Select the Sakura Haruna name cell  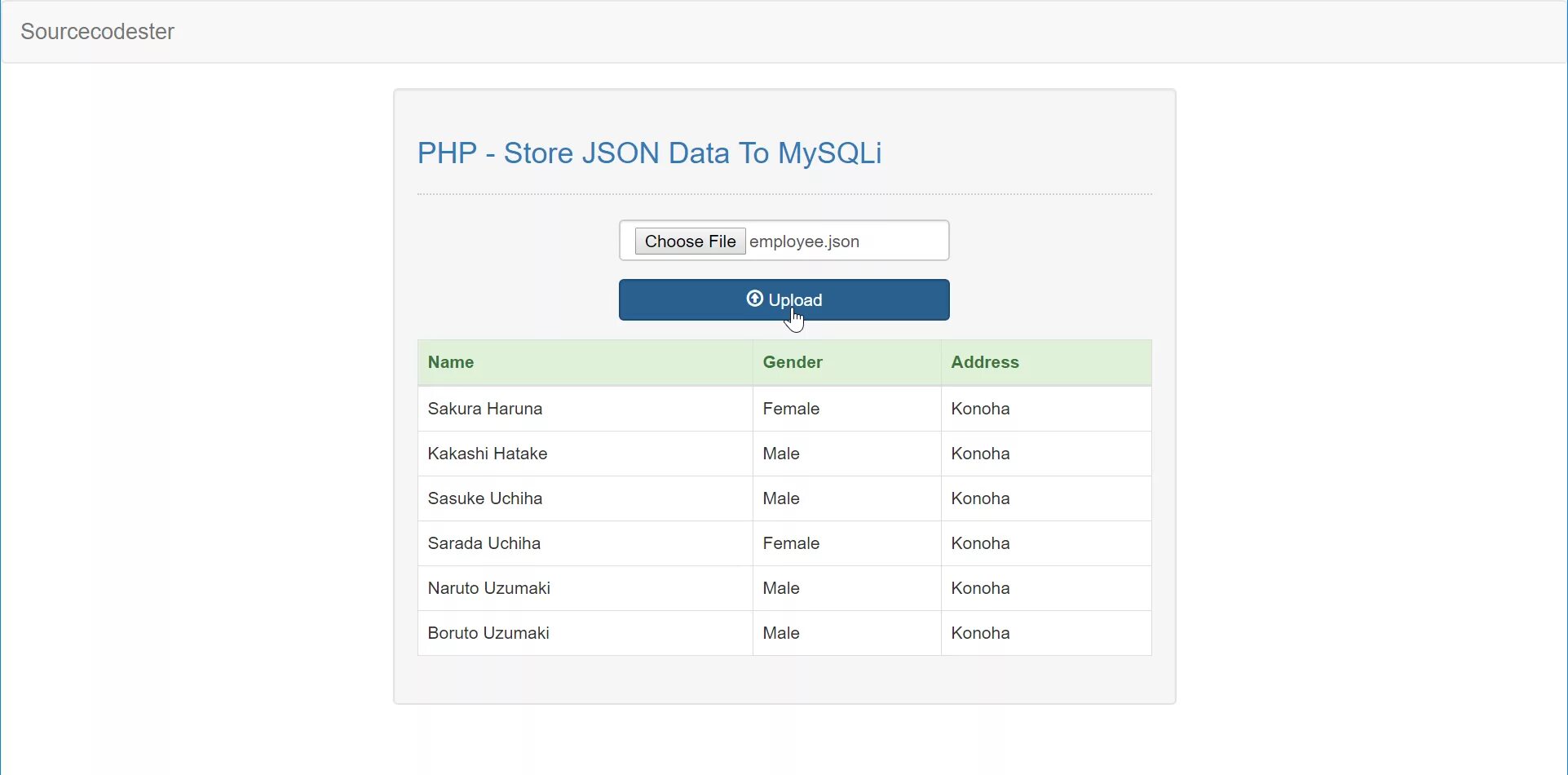[x=485, y=409]
